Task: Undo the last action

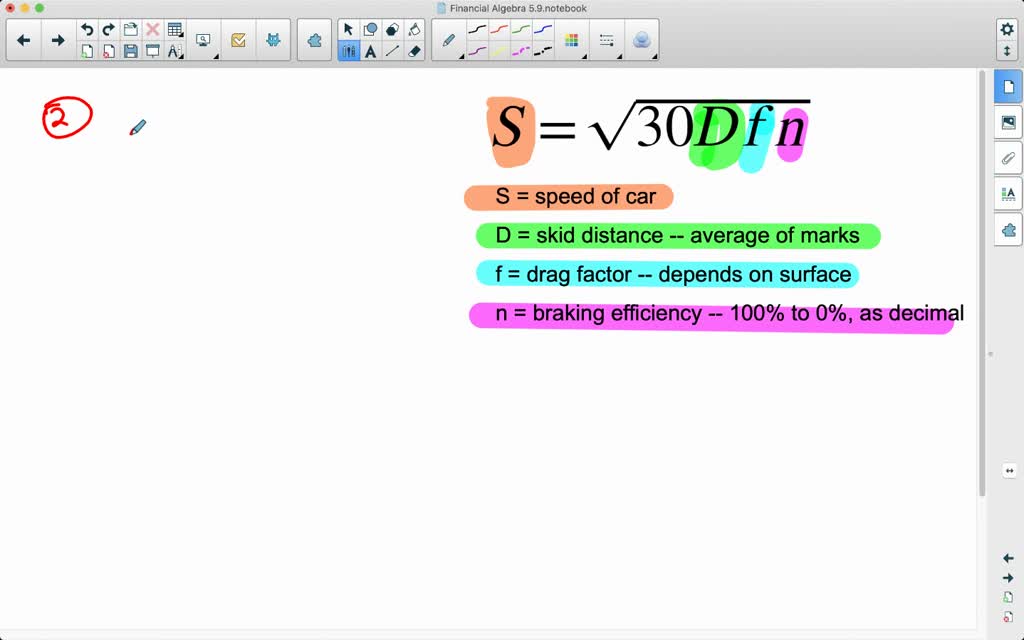Action: pyautogui.click(x=87, y=30)
